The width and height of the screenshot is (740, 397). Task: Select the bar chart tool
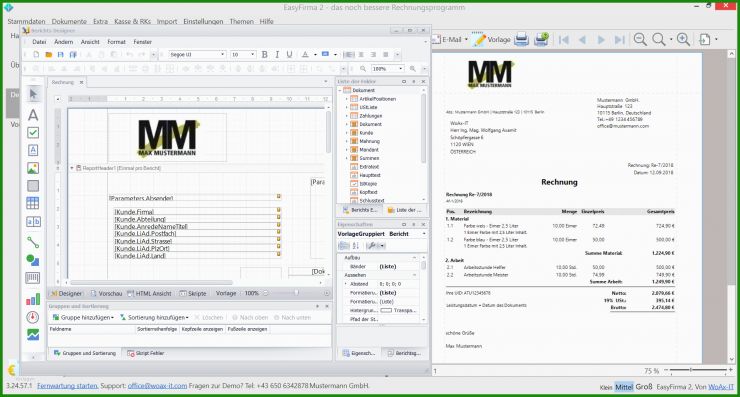(33, 299)
